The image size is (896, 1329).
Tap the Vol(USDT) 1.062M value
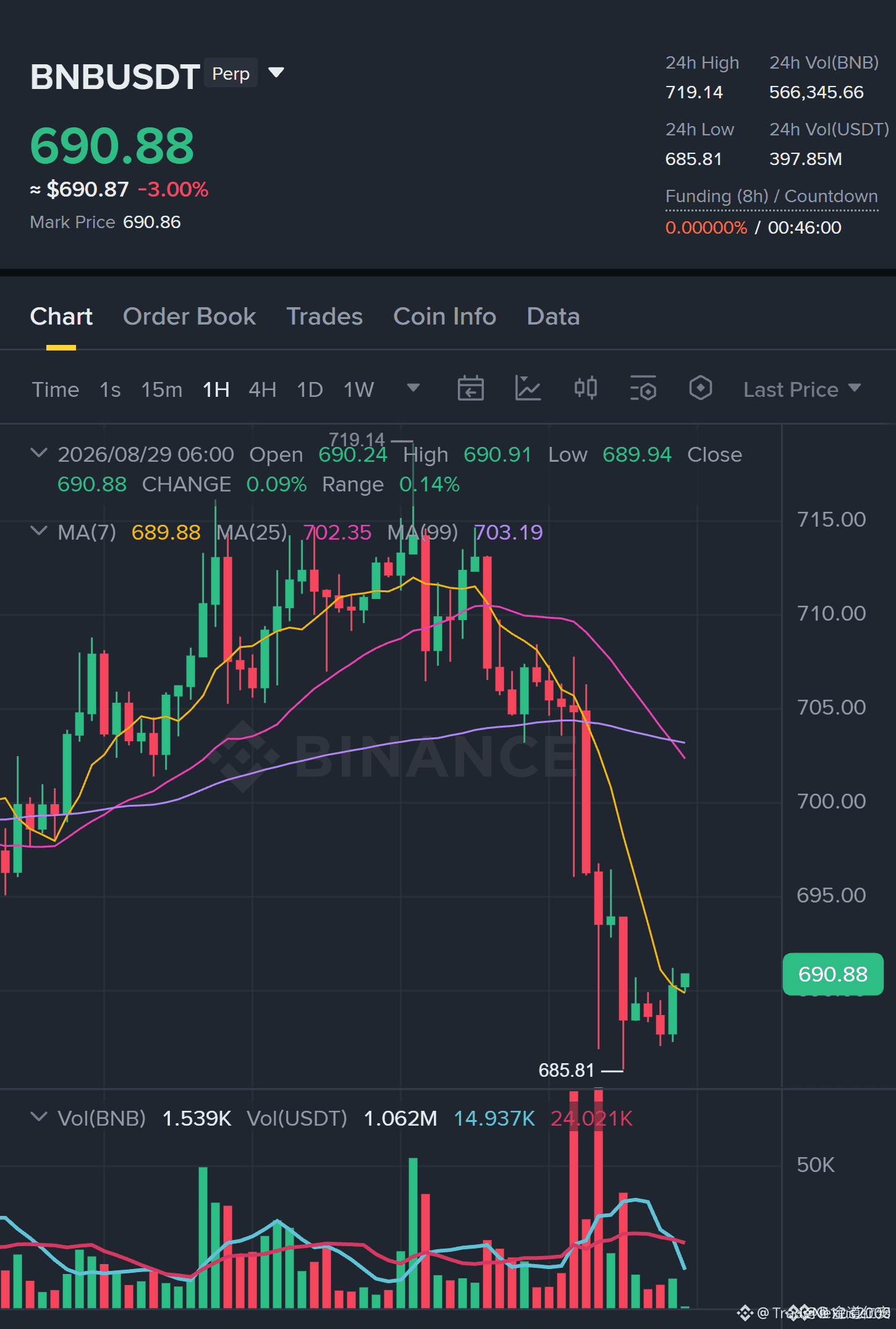400,1118
